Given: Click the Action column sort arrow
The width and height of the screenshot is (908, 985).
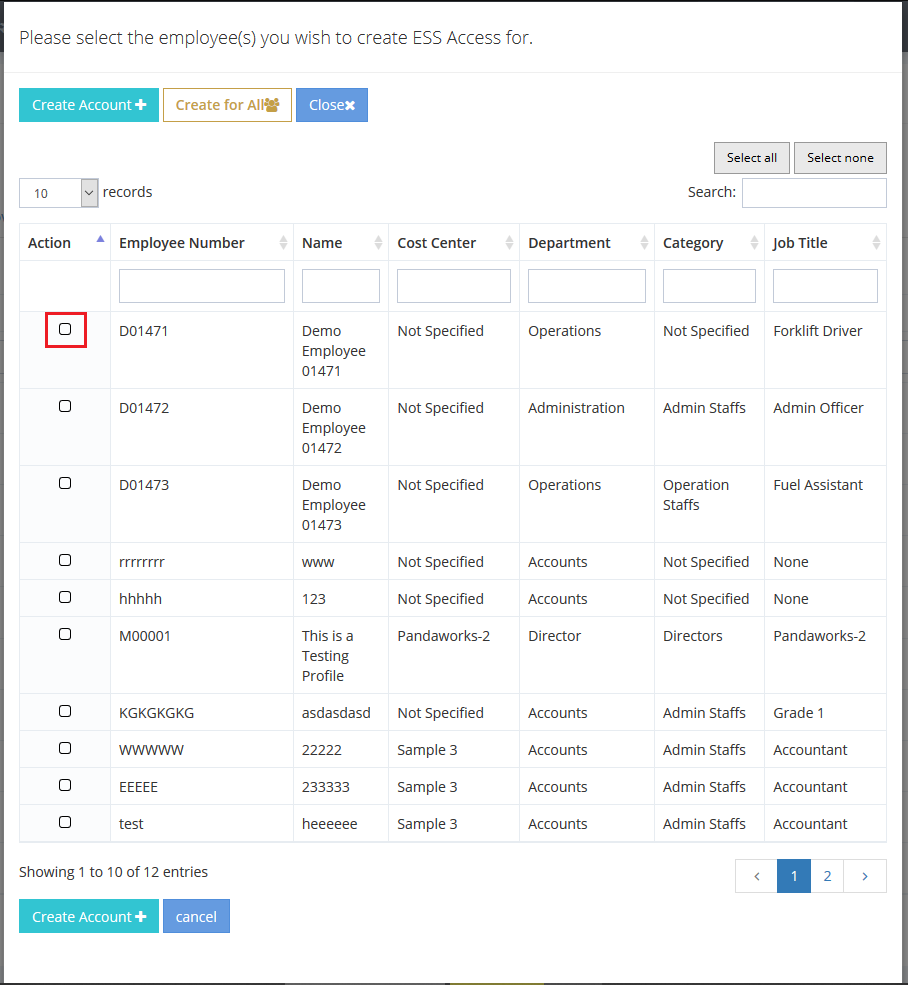Looking at the screenshot, I should [100, 240].
